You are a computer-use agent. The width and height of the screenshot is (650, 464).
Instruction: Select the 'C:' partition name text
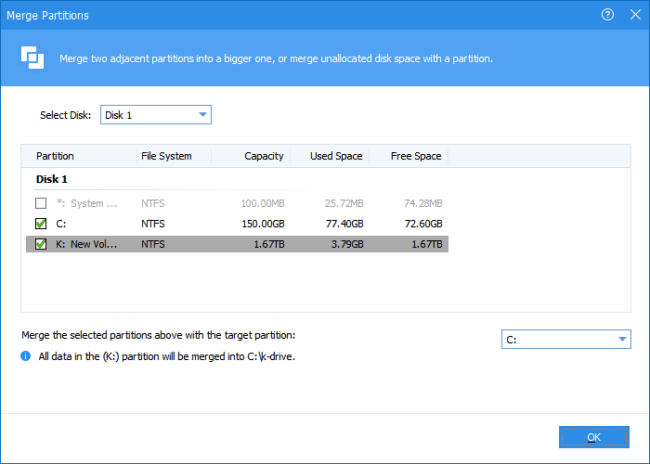pyautogui.click(x=61, y=223)
